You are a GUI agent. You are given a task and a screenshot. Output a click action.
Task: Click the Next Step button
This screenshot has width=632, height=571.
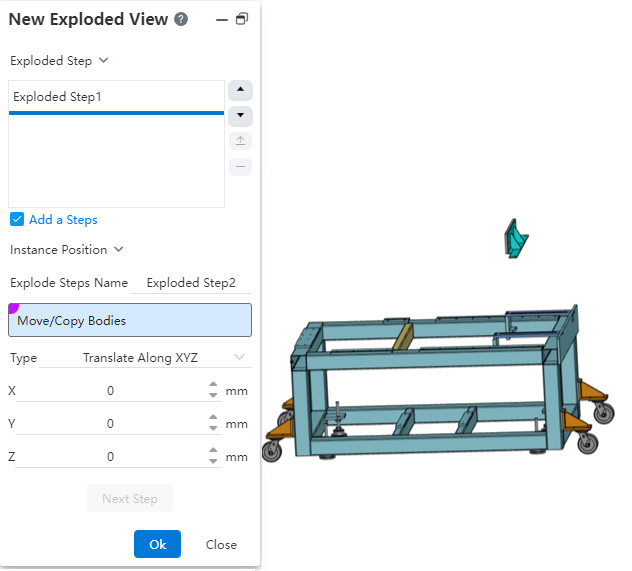coord(130,498)
